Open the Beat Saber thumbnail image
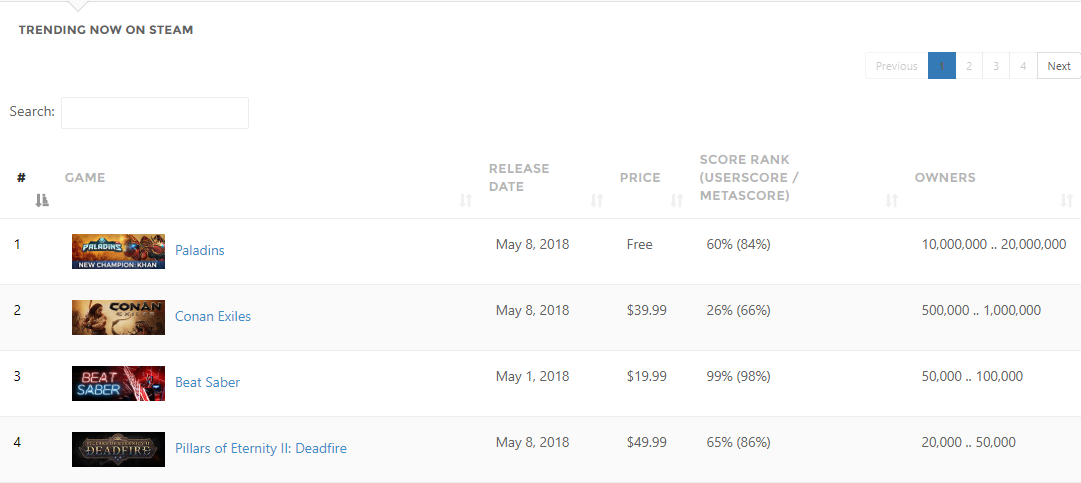The height and width of the screenshot is (483, 1081). click(x=119, y=383)
